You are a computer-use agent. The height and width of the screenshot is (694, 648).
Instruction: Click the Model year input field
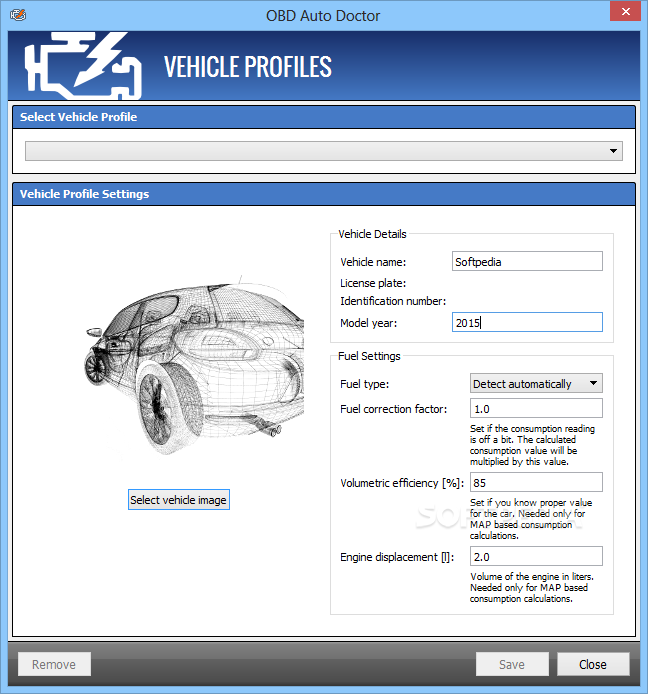(527, 322)
